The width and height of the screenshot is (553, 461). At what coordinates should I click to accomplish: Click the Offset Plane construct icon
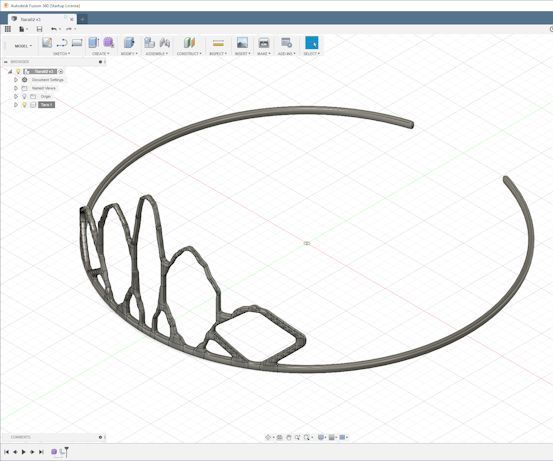[189, 43]
